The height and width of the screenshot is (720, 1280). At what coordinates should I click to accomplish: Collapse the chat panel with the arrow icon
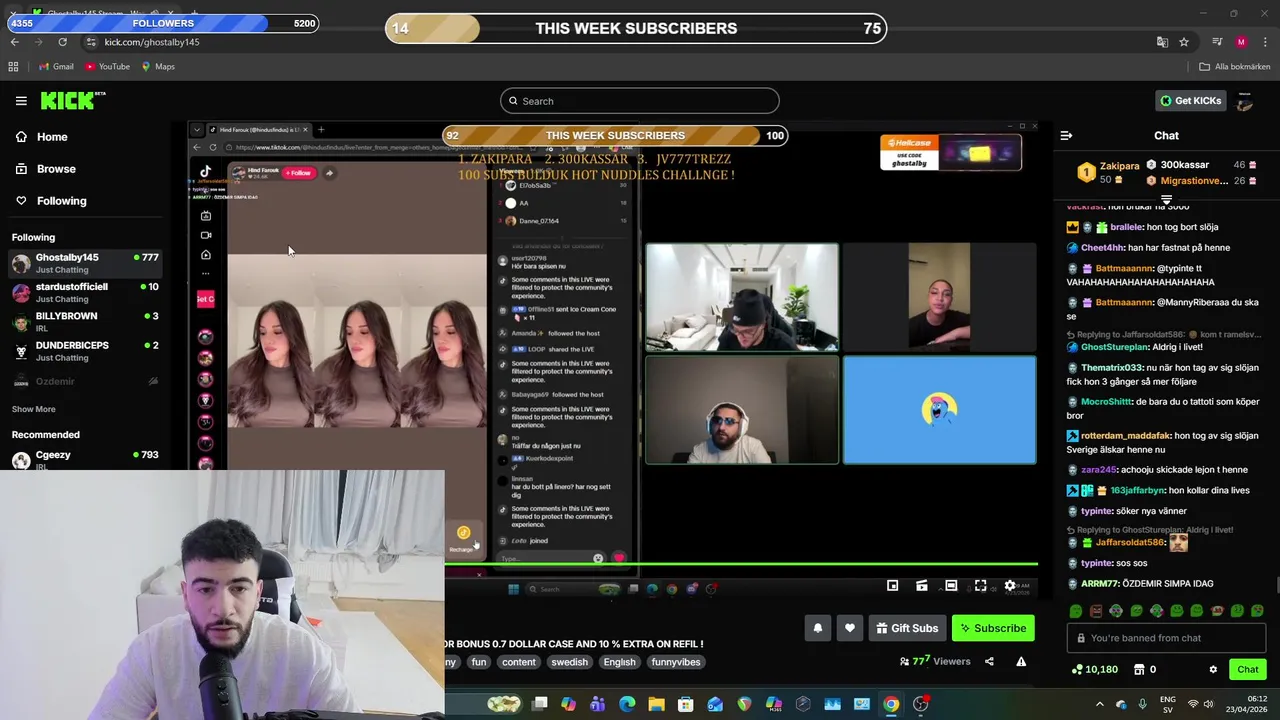1066,135
